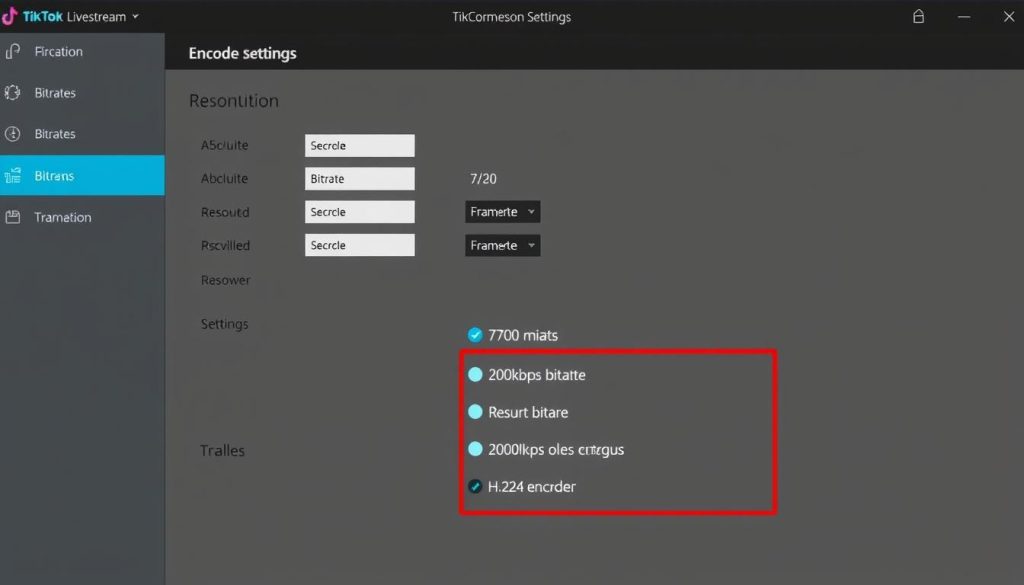Open the Framerte dropdown beside Resoutd
The height and width of the screenshot is (585, 1024).
[502, 212]
